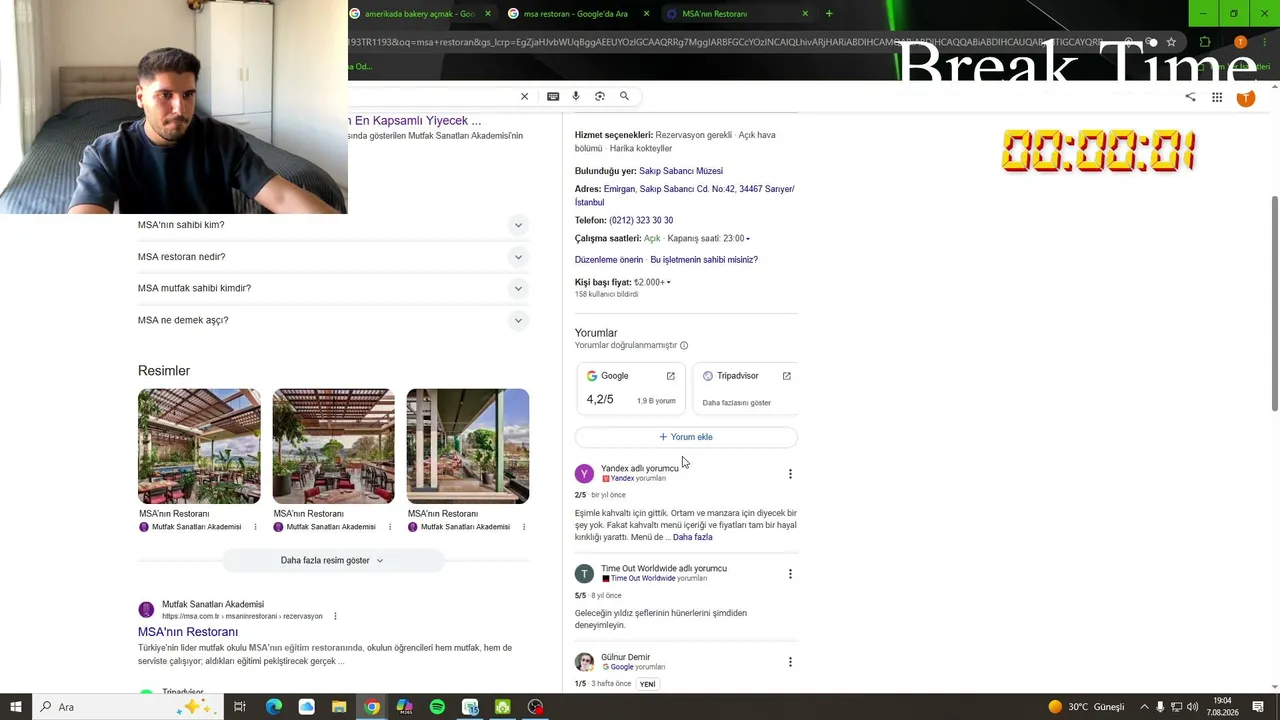
Task: Open Tripadvisor reviews card
Action: point(745,389)
